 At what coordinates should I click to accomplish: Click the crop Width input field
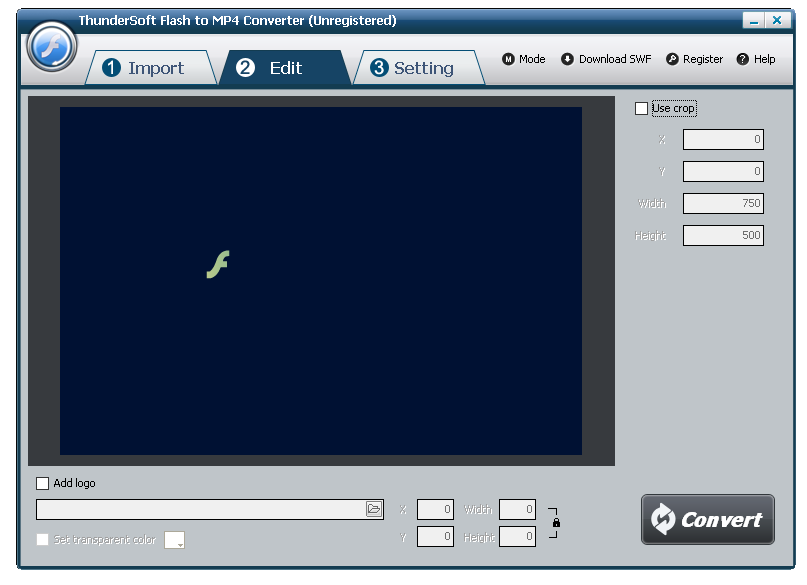point(723,203)
